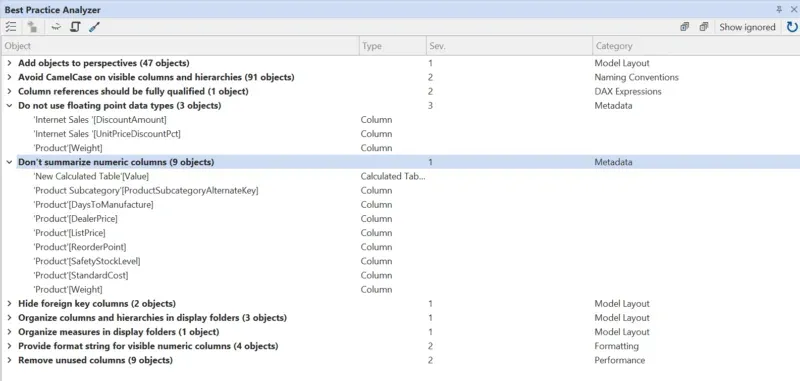Image resolution: width=800 pixels, height=381 pixels.
Task: Click the Column type cell of 'Product'[ListPrice]
Action: click(x=377, y=233)
